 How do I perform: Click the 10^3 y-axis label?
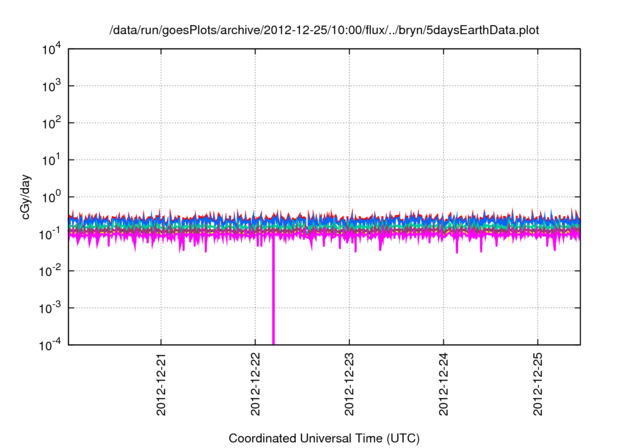pos(52,86)
